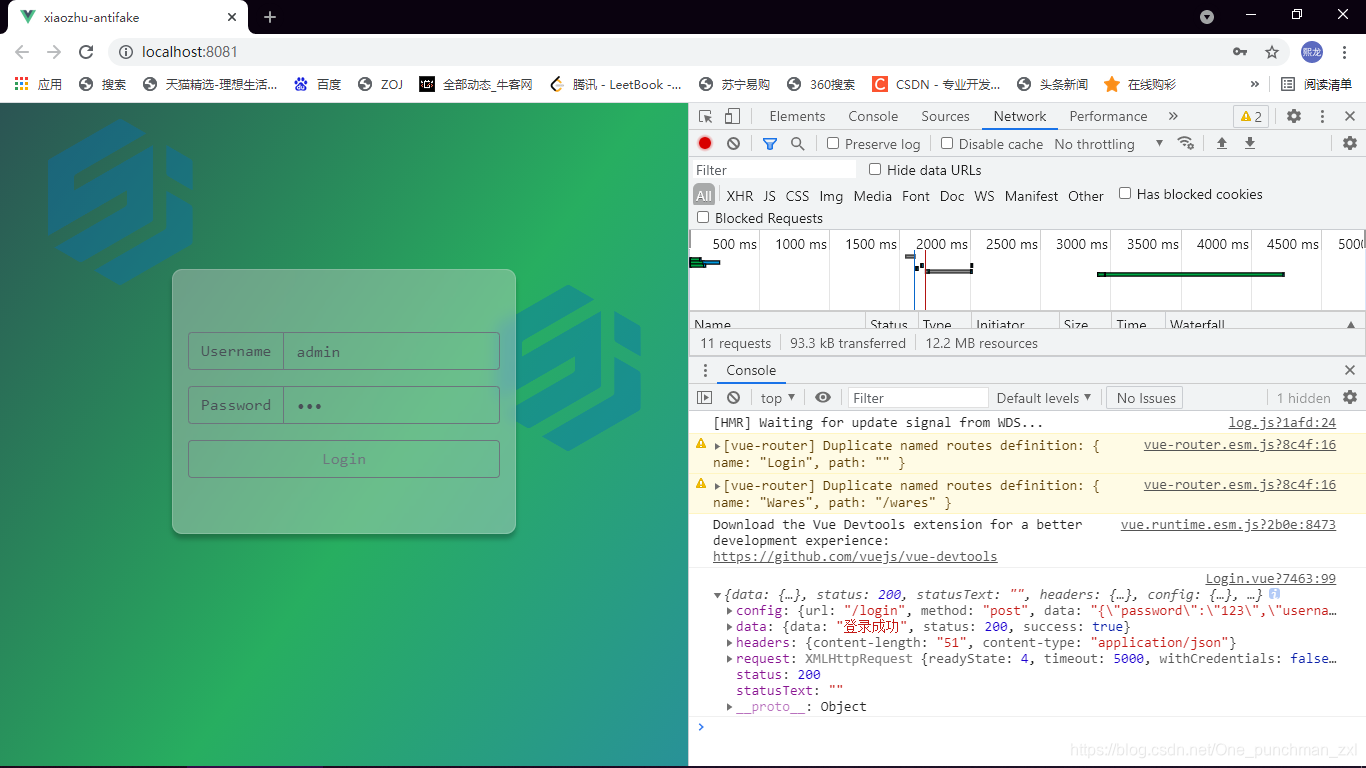This screenshot has height=768, width=1366.
Task: Switch to the Performance tab
Action: click(x=1108, y=116)
